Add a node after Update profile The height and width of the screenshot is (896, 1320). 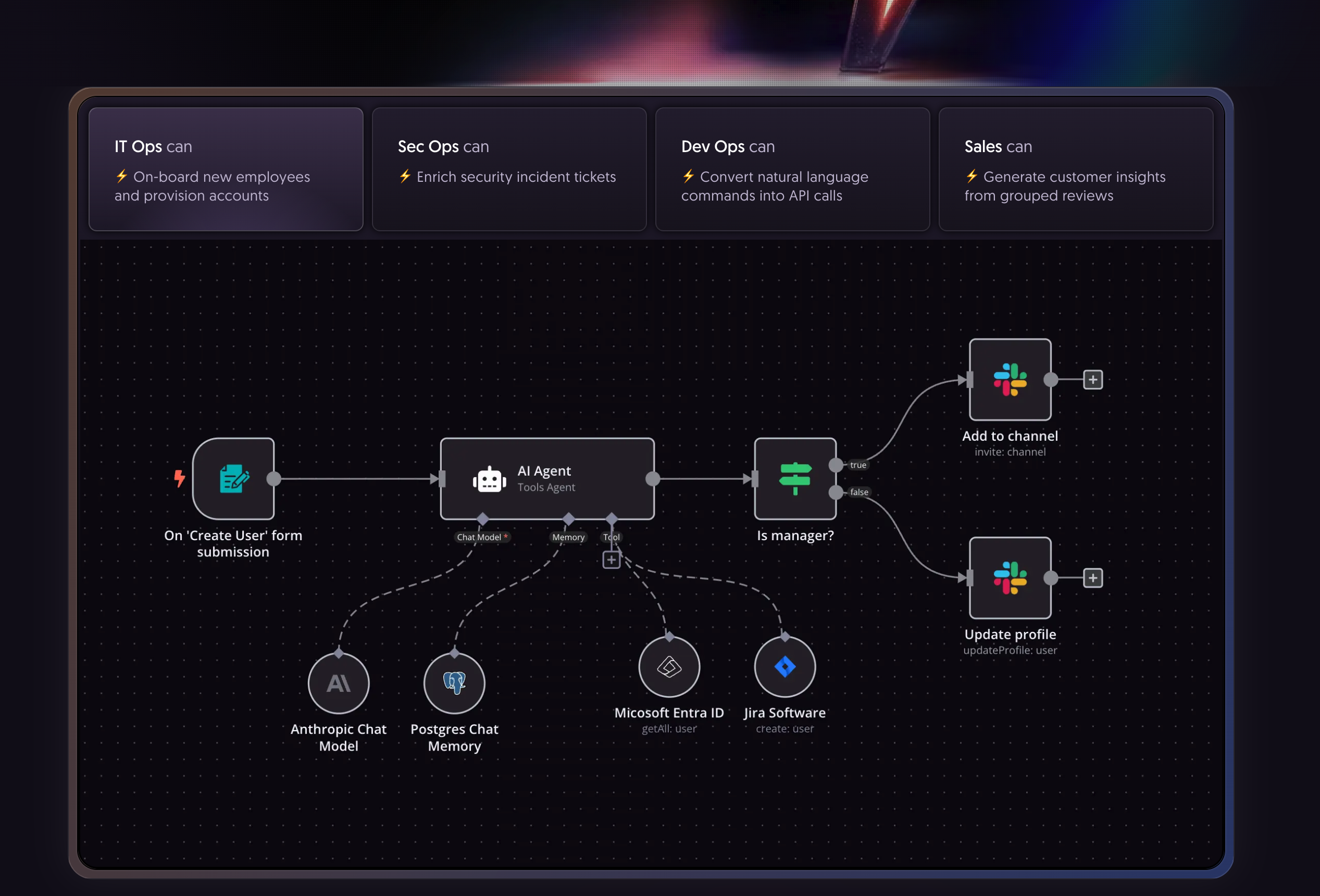(x=1092, y=578)
